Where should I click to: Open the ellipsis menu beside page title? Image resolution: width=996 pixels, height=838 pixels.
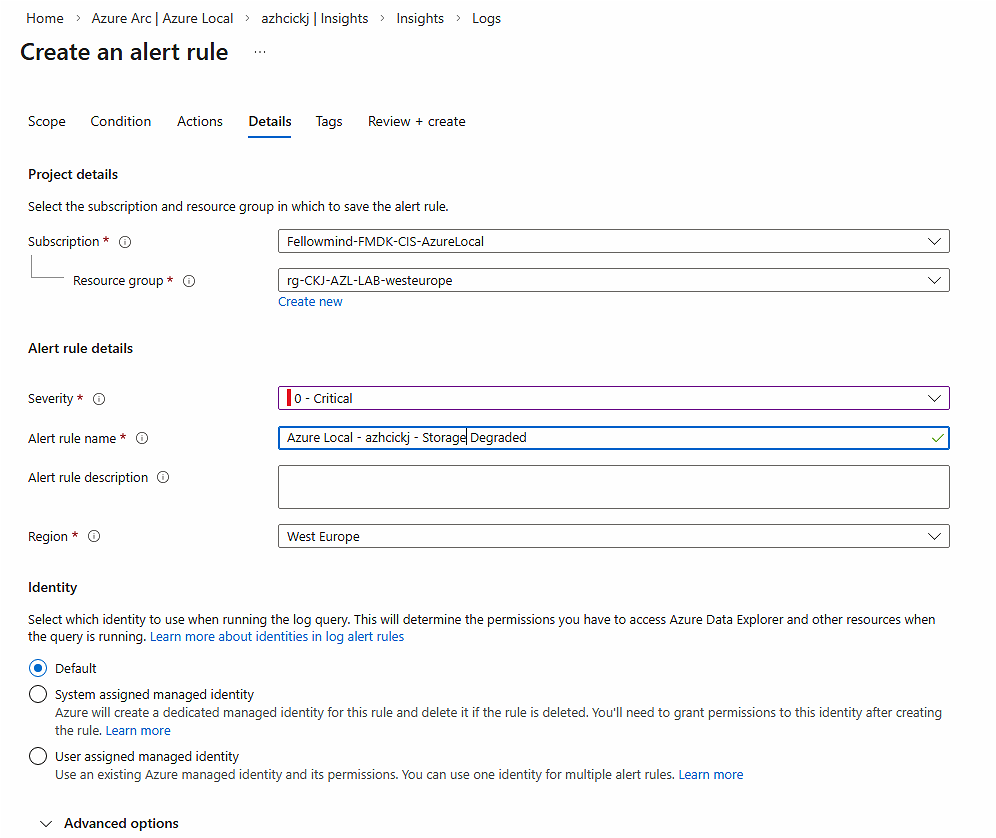coord(260,52)
